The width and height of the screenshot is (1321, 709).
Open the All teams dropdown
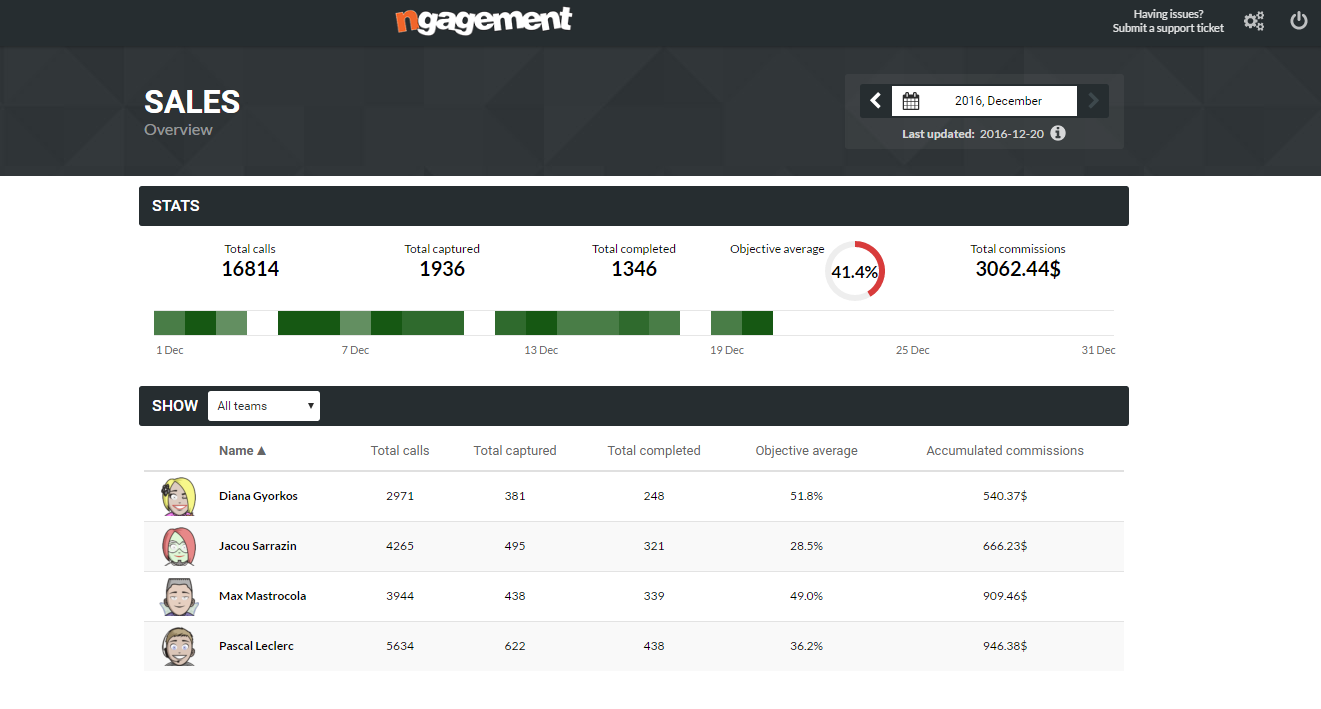264,406
